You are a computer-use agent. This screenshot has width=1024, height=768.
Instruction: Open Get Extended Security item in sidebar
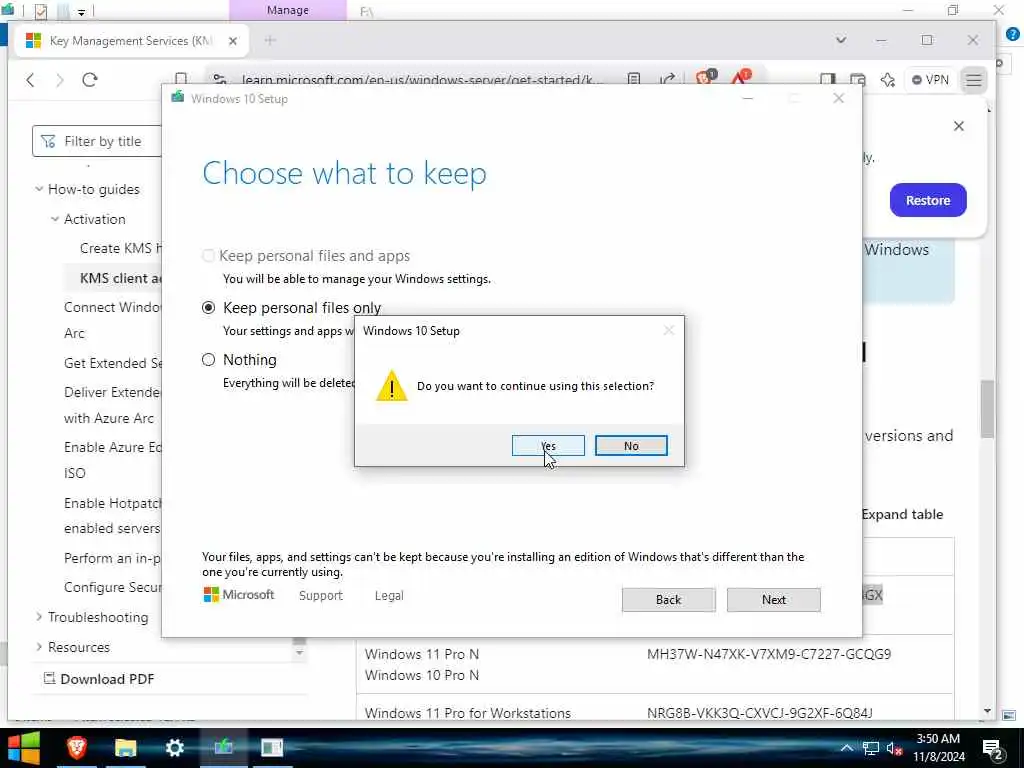[112, 363]
